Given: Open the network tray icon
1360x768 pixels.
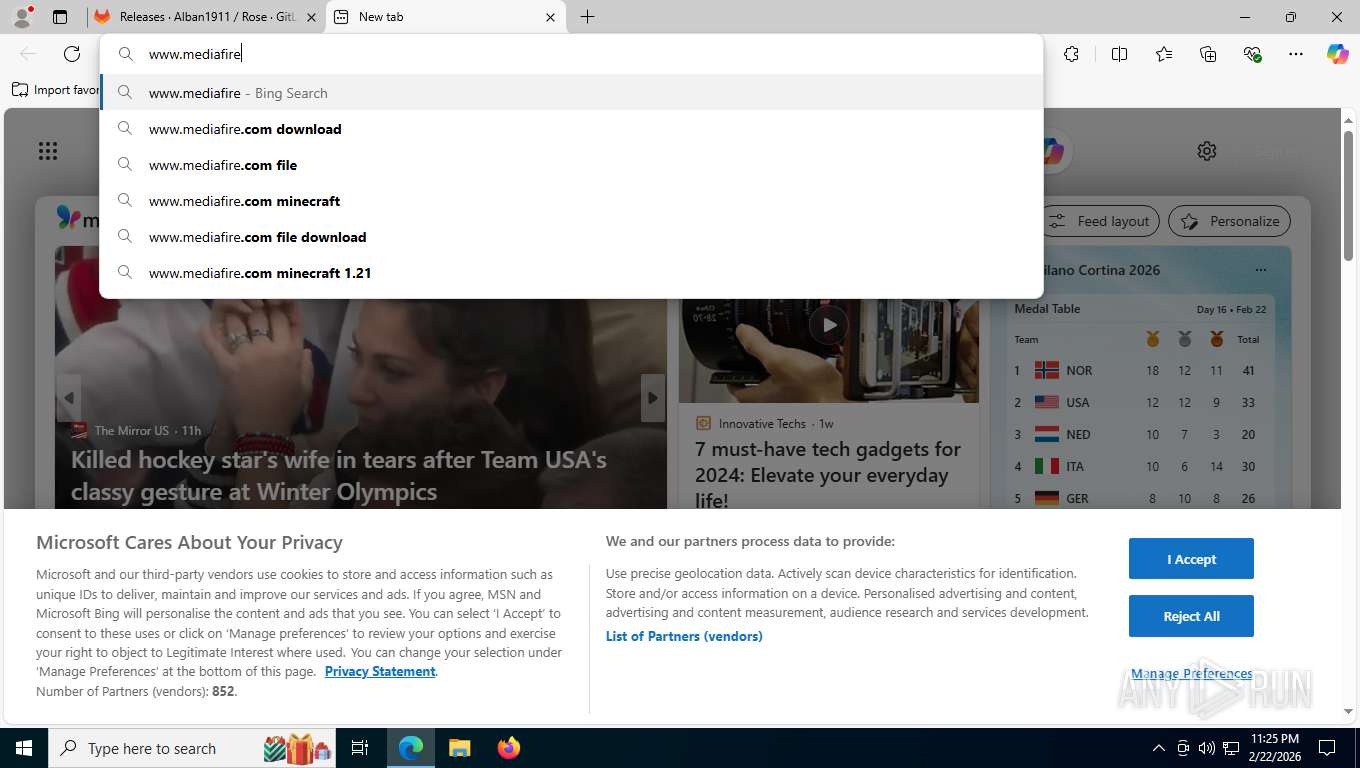Looking at the screenshot, I should point(1231,748).
